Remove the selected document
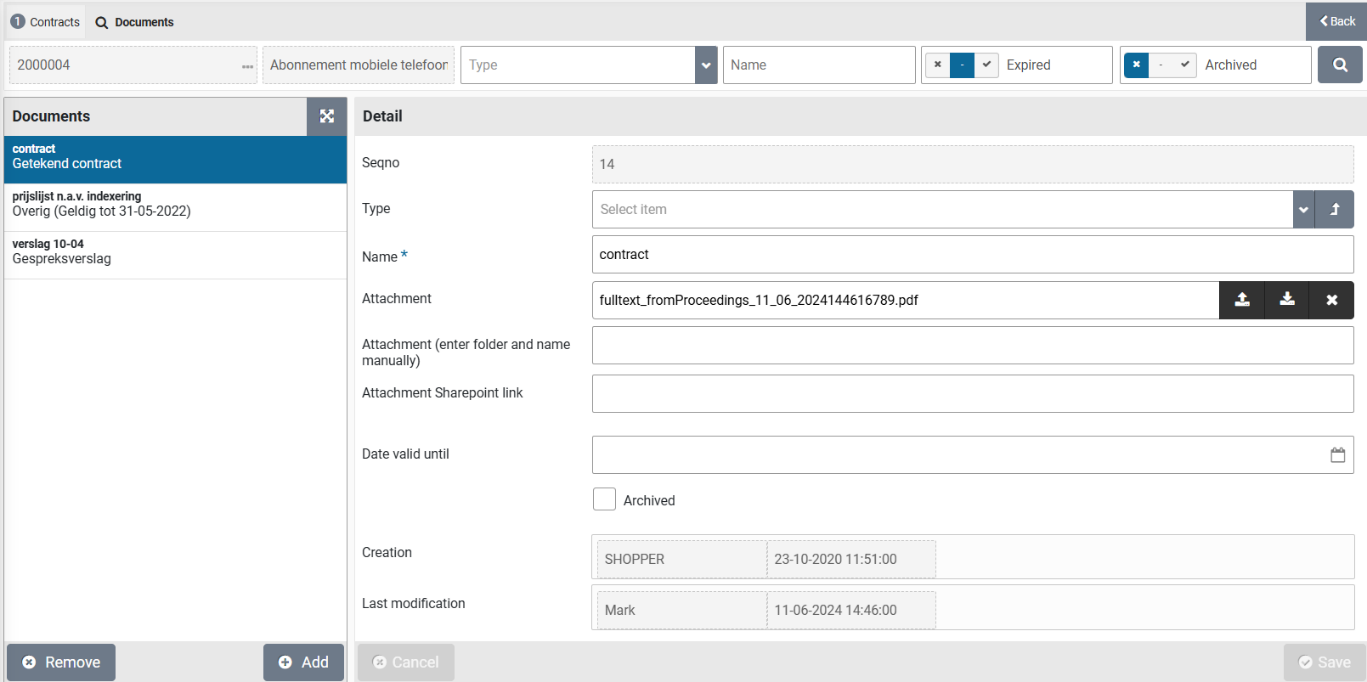This screenshot has height=682, width=1367. tap(61, 662)
